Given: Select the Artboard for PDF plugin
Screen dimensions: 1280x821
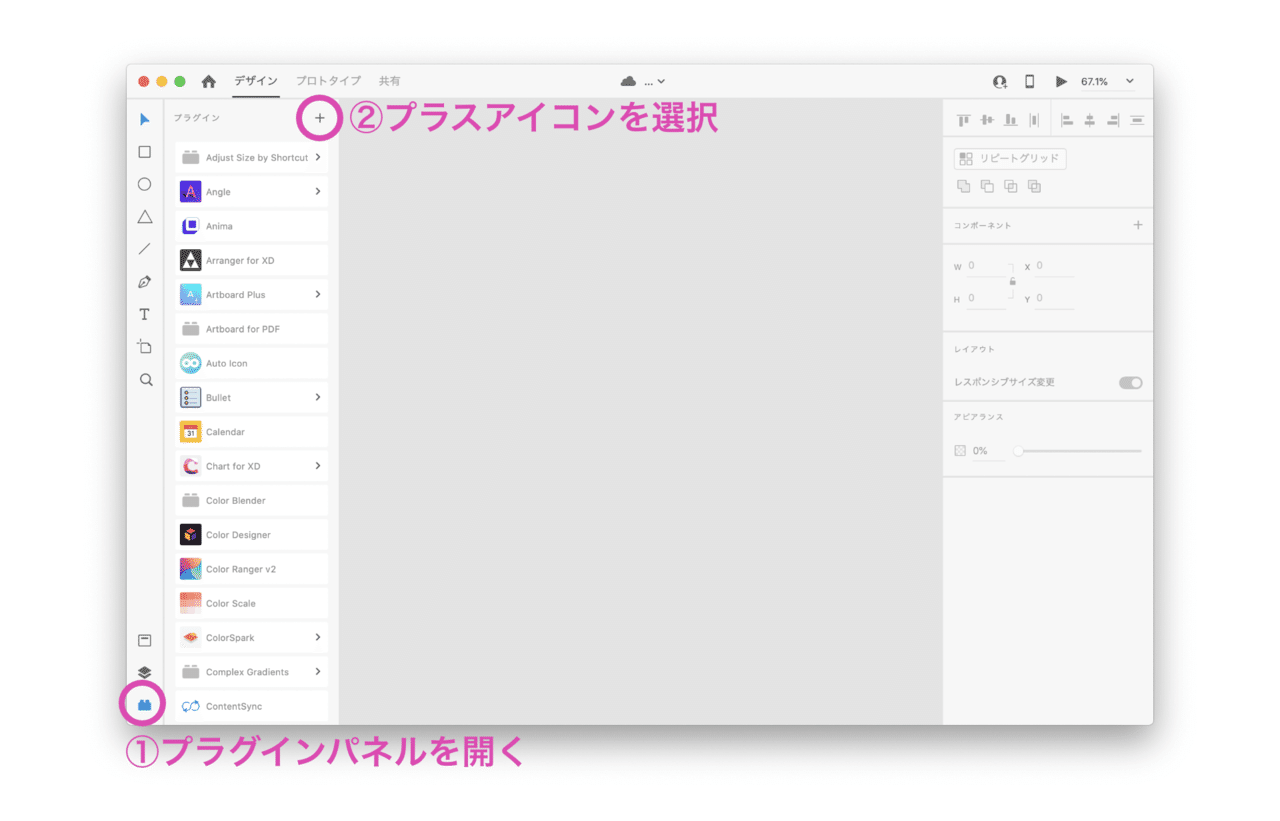Looking at the screenshot, I should 252,329.
